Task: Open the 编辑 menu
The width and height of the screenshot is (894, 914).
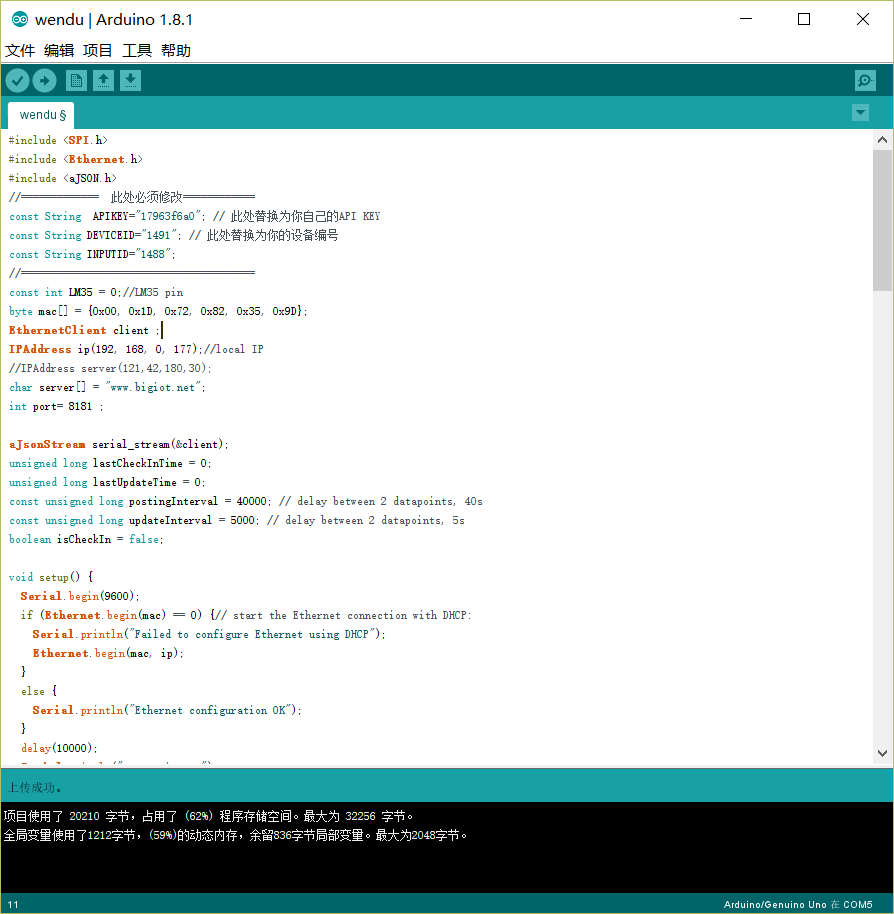Action: click(59, 51)
